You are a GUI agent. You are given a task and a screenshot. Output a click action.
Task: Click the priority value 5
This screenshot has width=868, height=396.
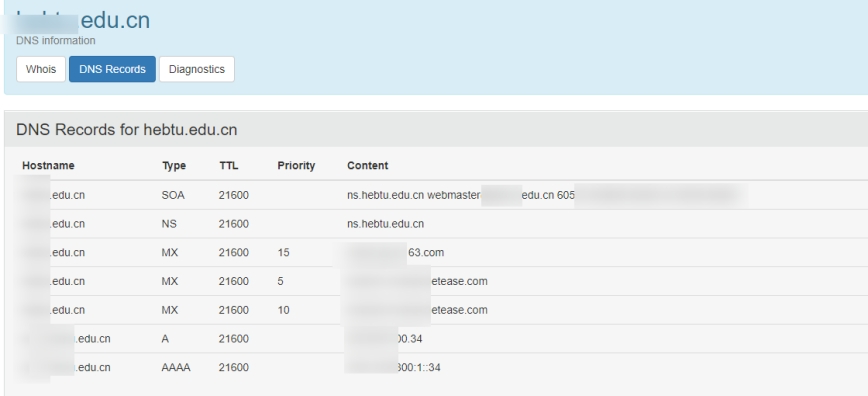(x=281, y=281)
